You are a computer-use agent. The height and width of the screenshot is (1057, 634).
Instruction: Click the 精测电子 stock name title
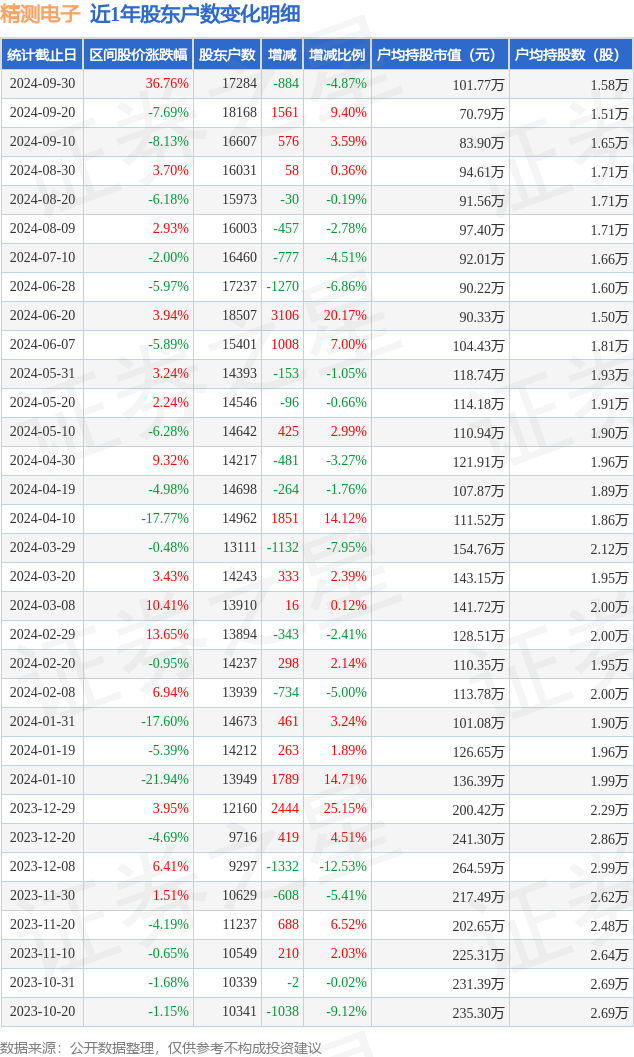point(41,14)
